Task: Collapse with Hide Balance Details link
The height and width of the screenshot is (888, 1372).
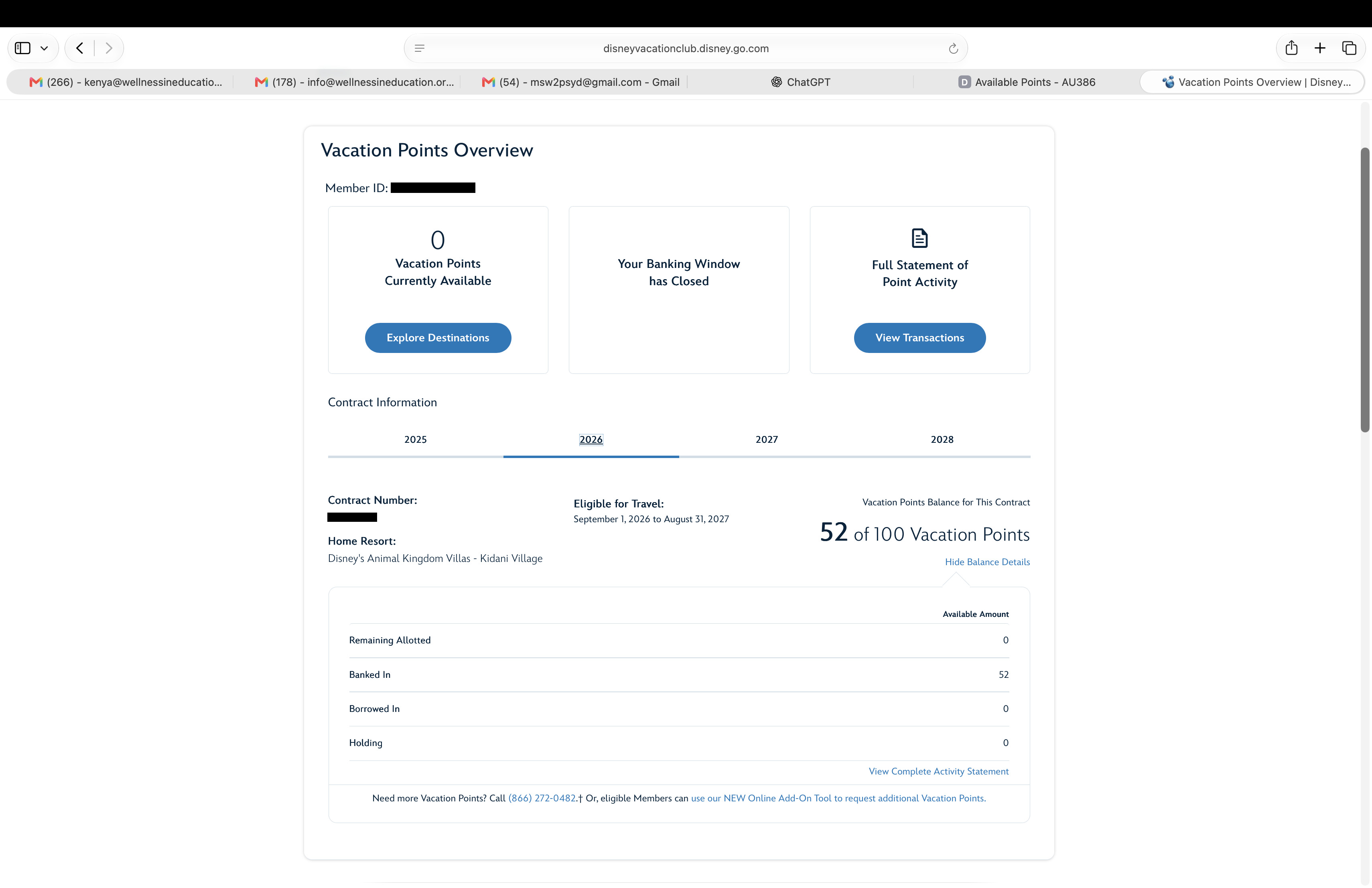Action: point(987,562)
